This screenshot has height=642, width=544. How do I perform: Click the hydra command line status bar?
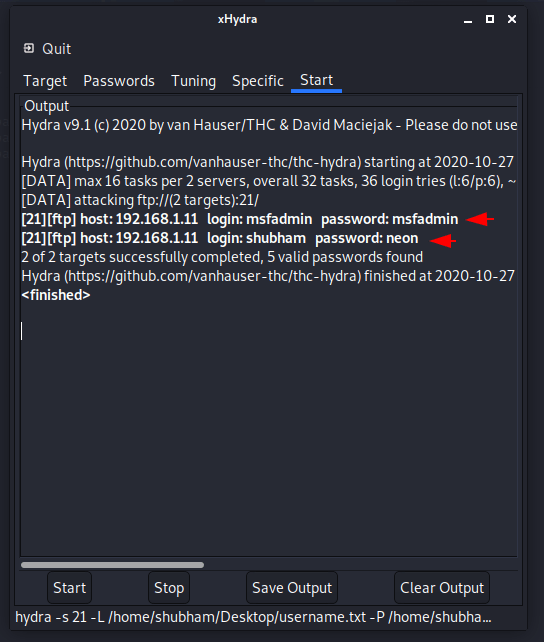point(253,617)
